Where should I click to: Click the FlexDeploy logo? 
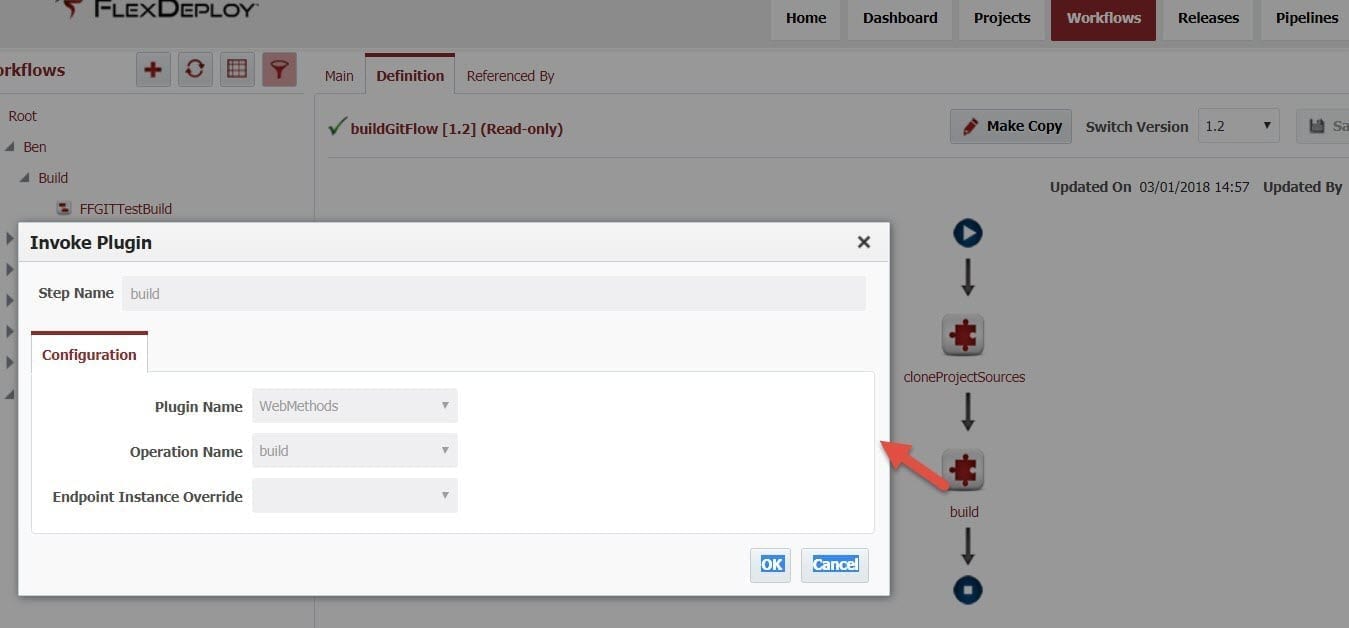coord(158,10)
